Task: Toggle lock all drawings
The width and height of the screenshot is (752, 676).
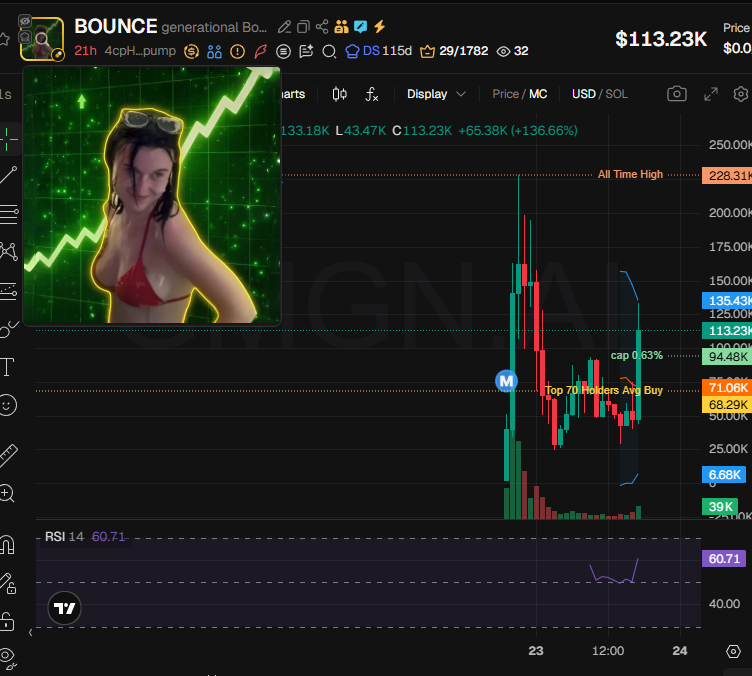Action: (7, 621)
